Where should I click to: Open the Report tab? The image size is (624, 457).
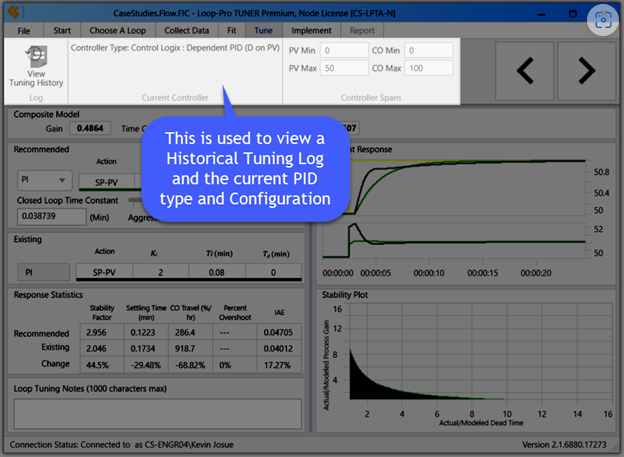click(362, 31)
